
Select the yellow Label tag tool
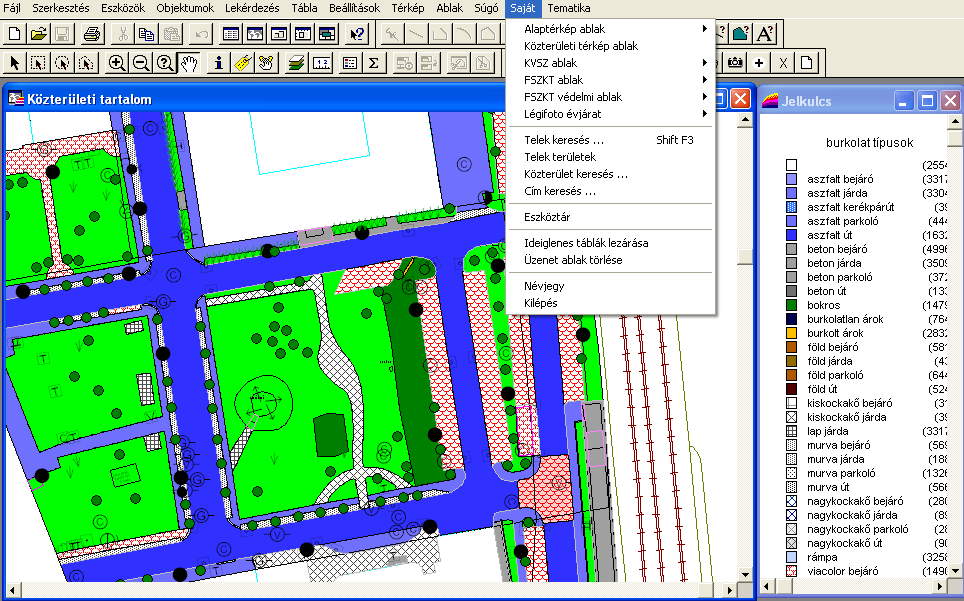[242, 63]
